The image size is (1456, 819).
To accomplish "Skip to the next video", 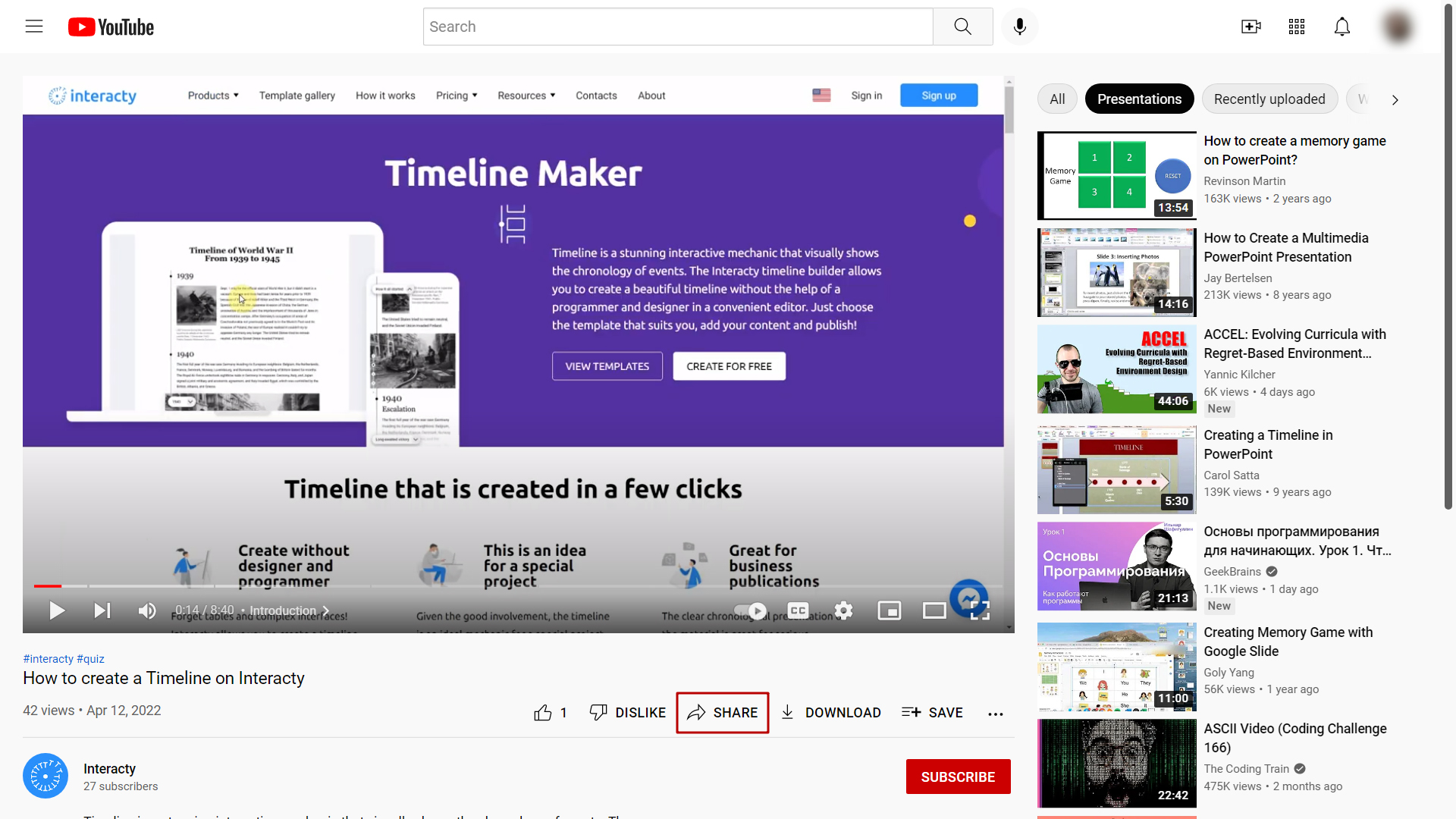I will (102, 610).
